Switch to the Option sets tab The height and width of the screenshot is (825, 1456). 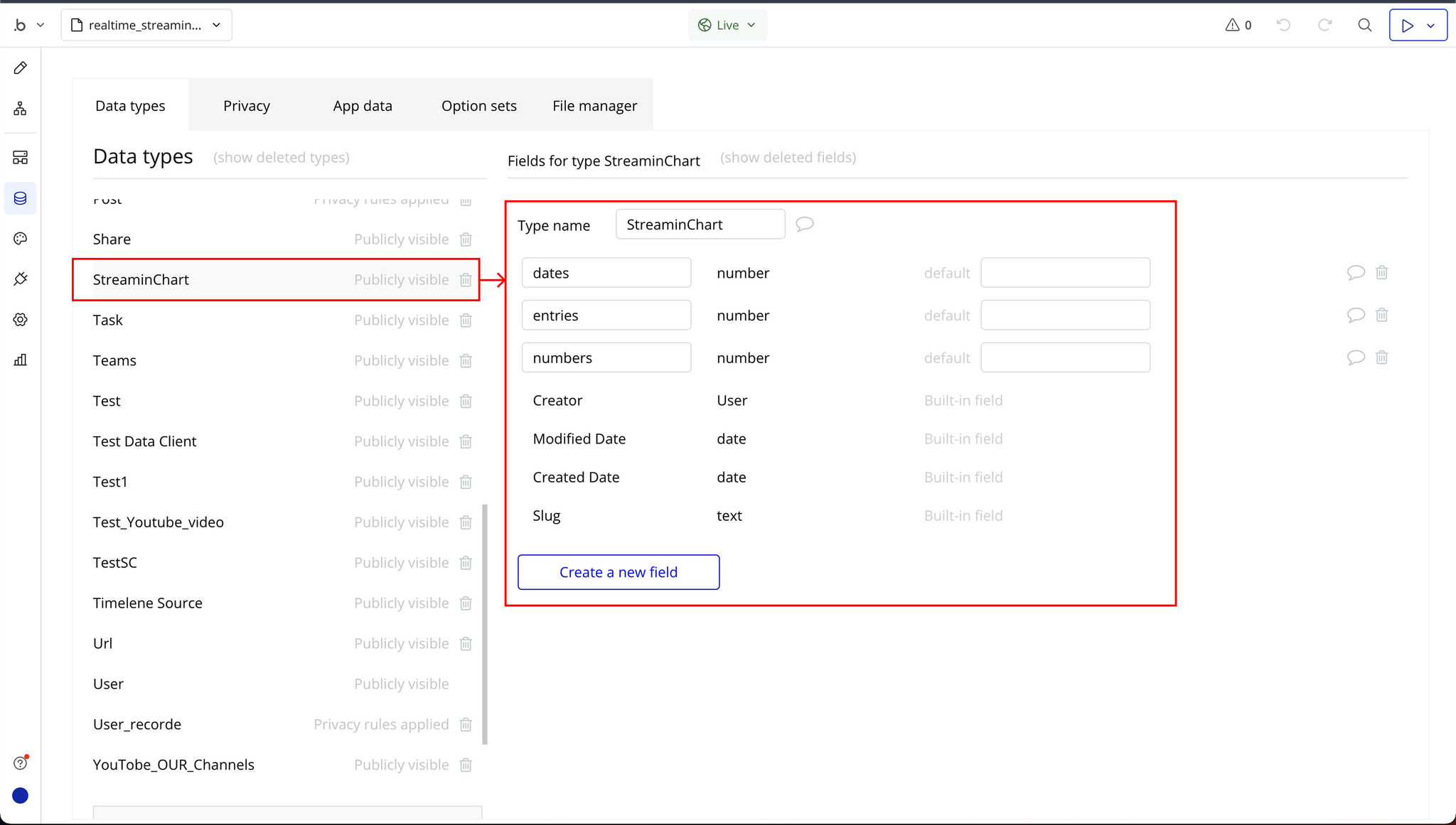[478, 106]
